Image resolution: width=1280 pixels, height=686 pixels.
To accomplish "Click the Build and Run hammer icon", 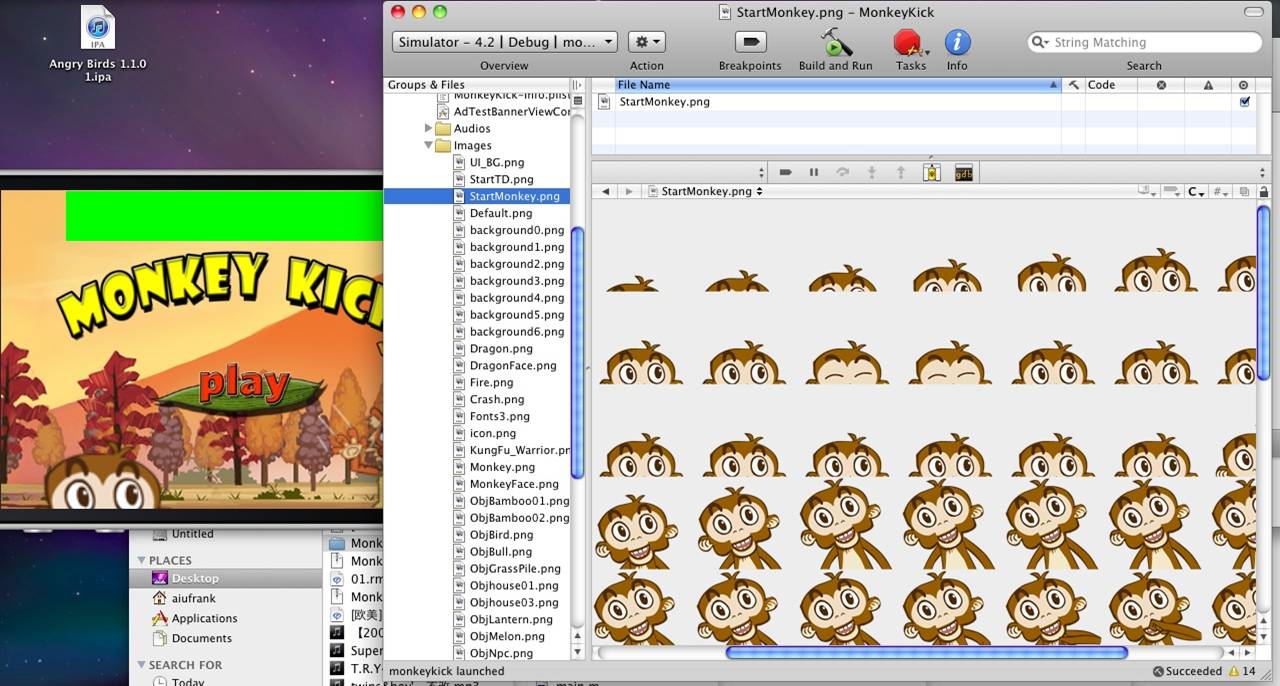I will click(835, 42).
